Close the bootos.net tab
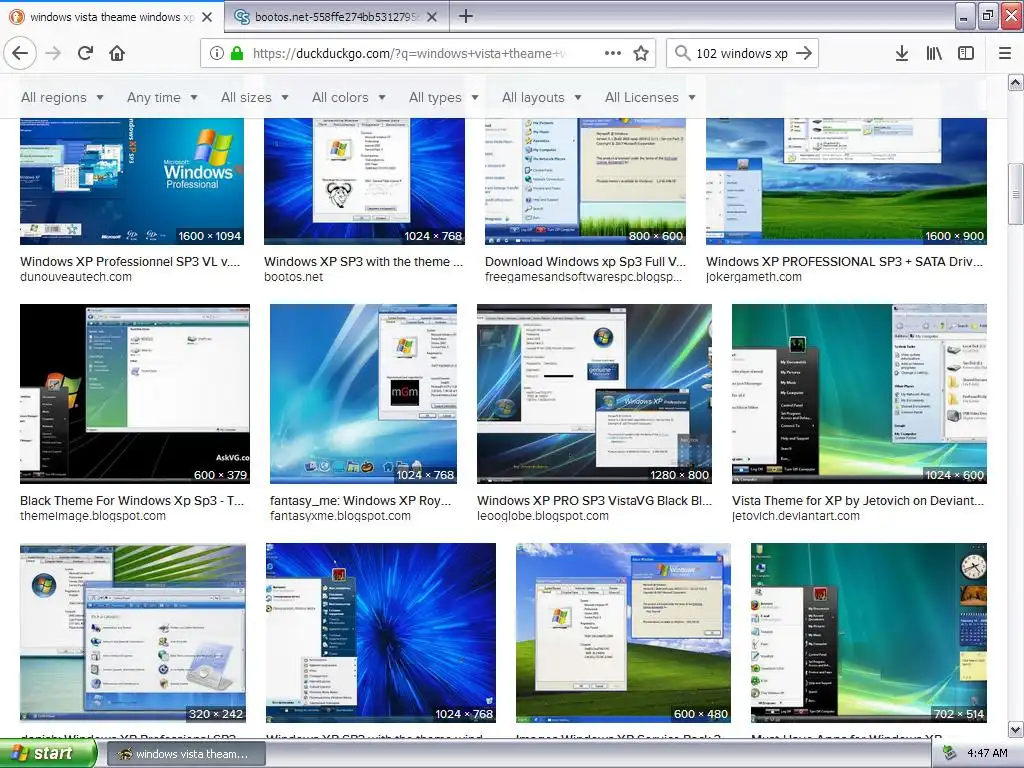The image size is (1024, 768). coord(432,17)
